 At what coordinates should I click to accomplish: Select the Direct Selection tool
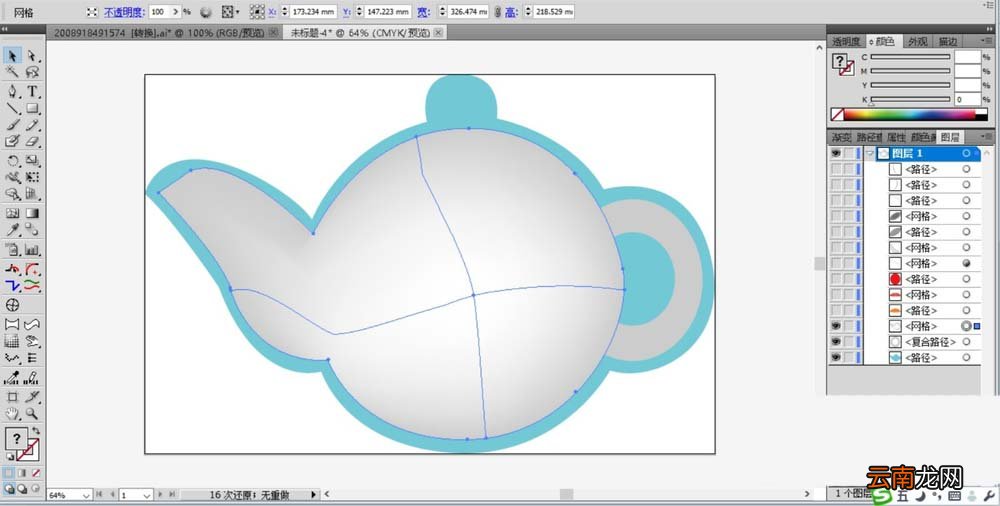click(x=32, y=56)
